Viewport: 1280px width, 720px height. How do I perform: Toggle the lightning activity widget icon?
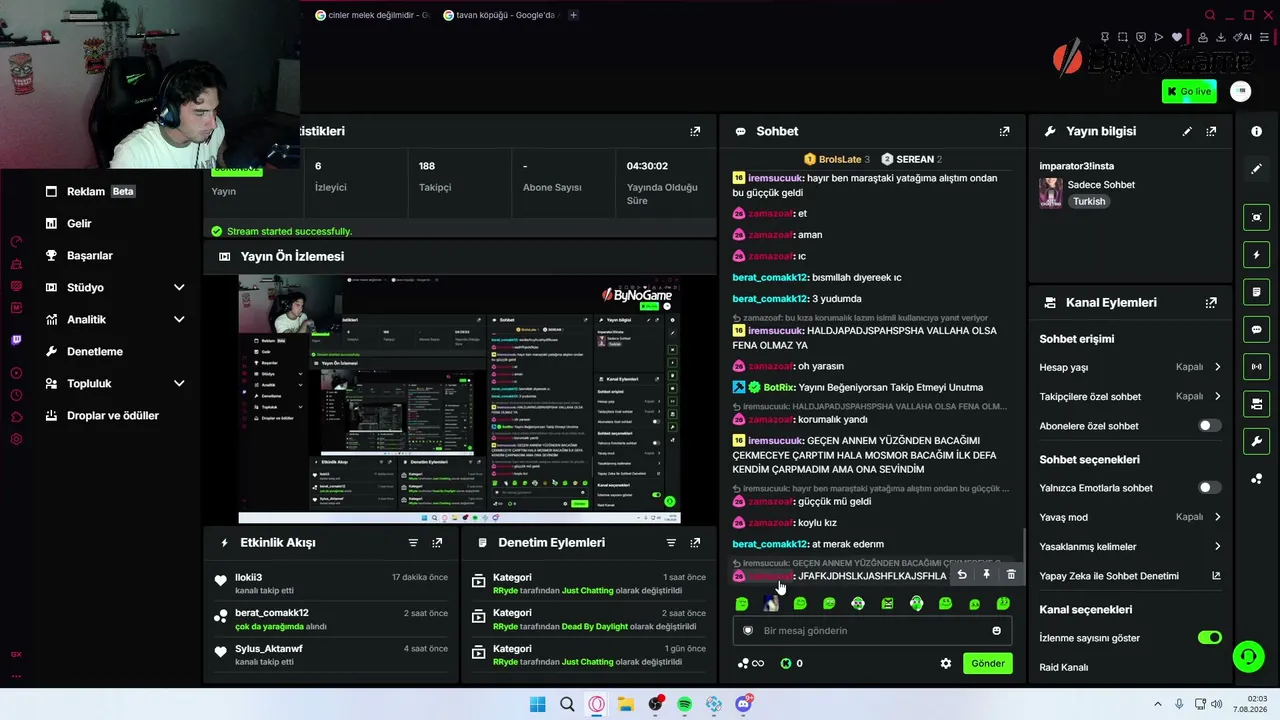click(x=1257, y=255)
